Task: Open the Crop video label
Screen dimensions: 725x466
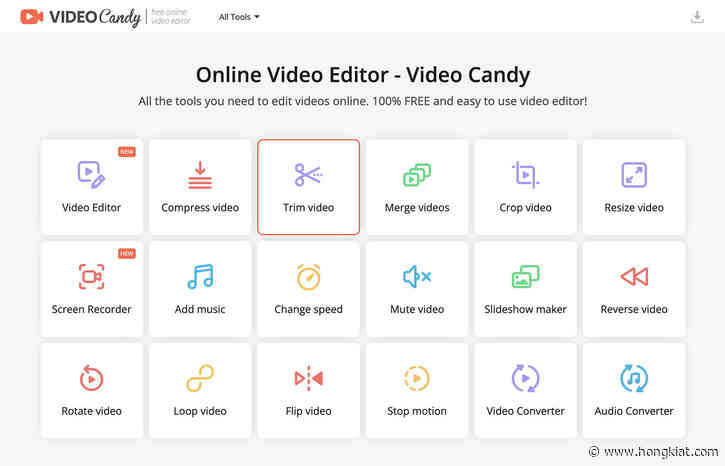Action: pos(525,208)
